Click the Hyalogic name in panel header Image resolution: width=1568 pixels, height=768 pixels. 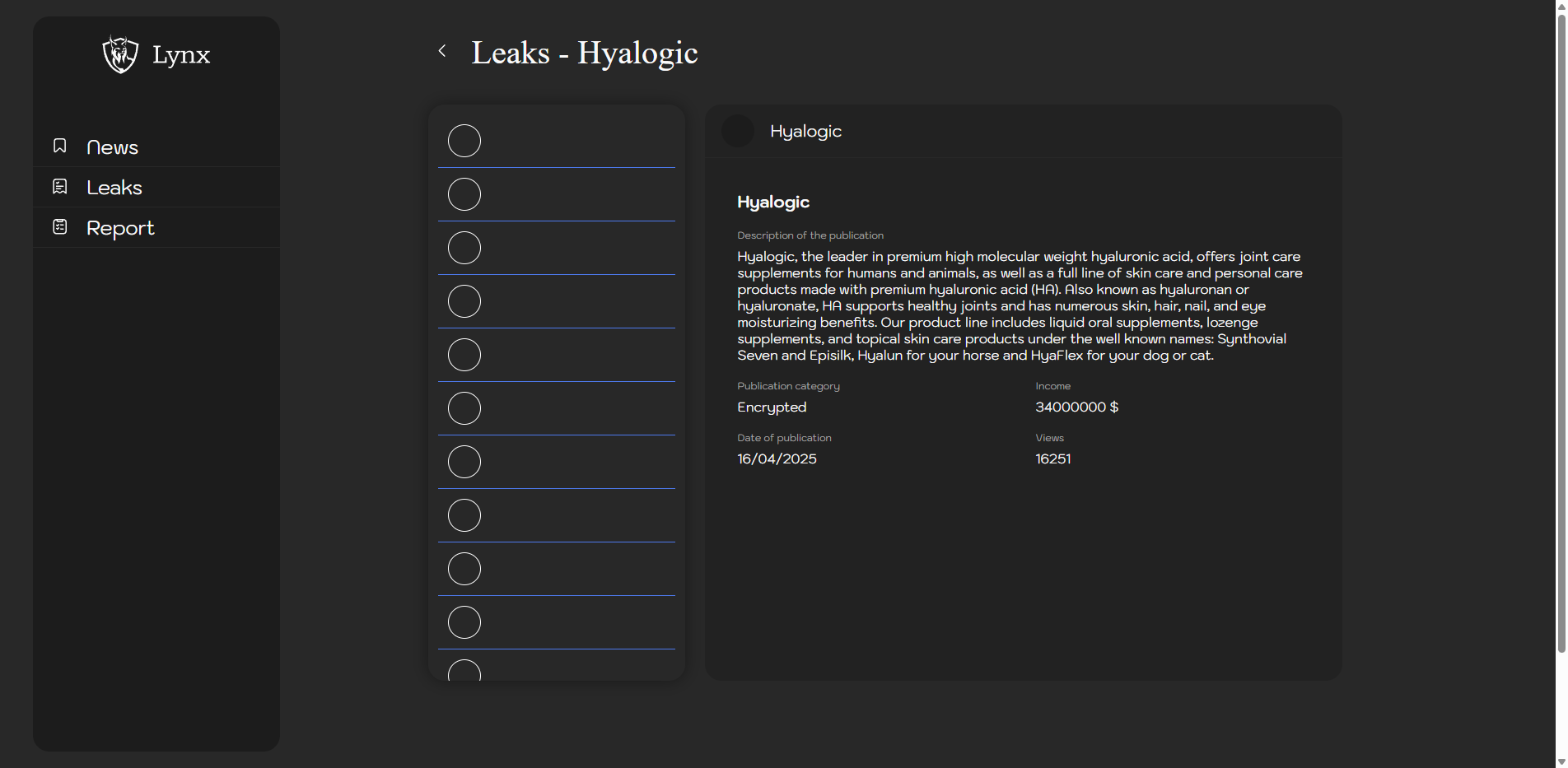(x=805, y=131)
